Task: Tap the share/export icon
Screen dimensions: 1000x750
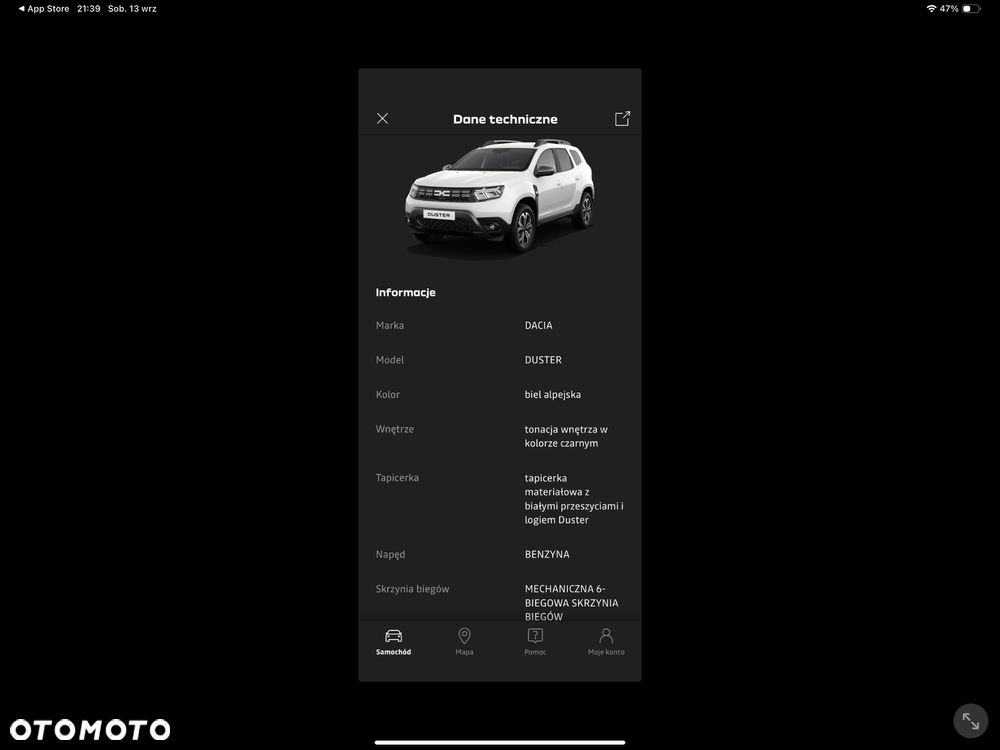Action: pyautogui.click(x=622, y=119)
